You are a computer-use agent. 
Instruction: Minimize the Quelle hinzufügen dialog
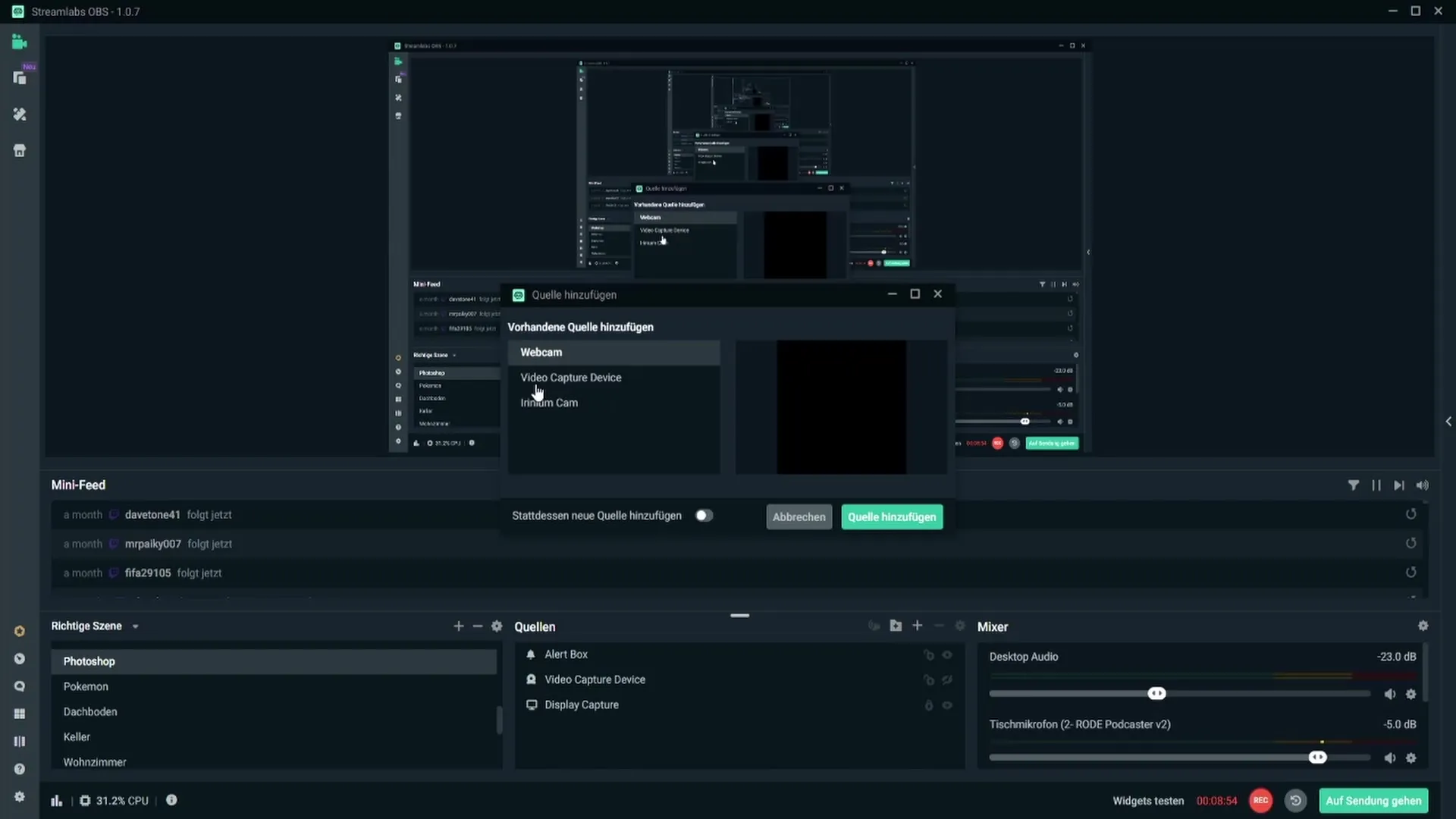coord(892,294)
